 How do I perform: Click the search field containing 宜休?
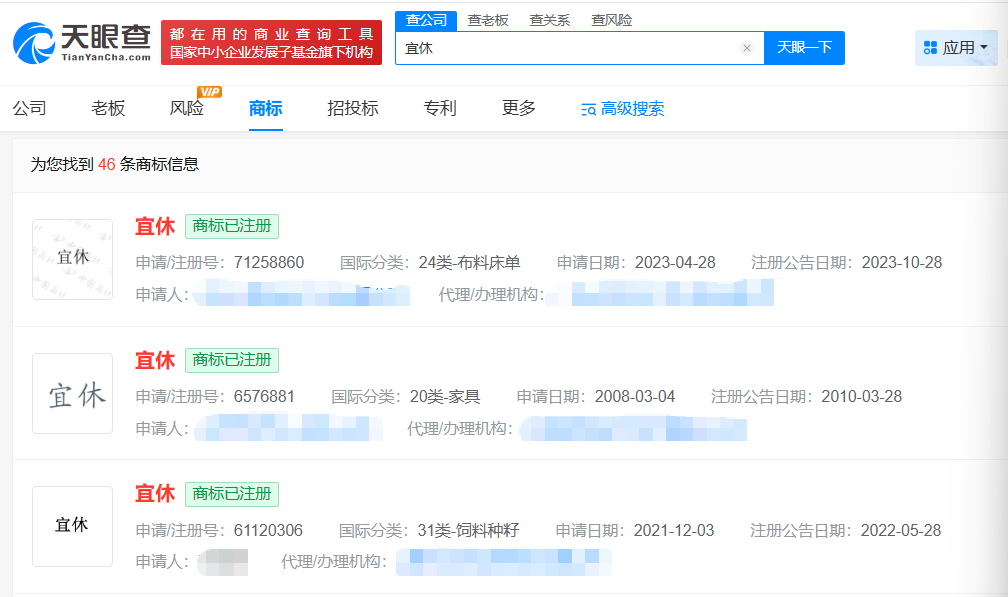pyautogui.click(x=570, y=48)
